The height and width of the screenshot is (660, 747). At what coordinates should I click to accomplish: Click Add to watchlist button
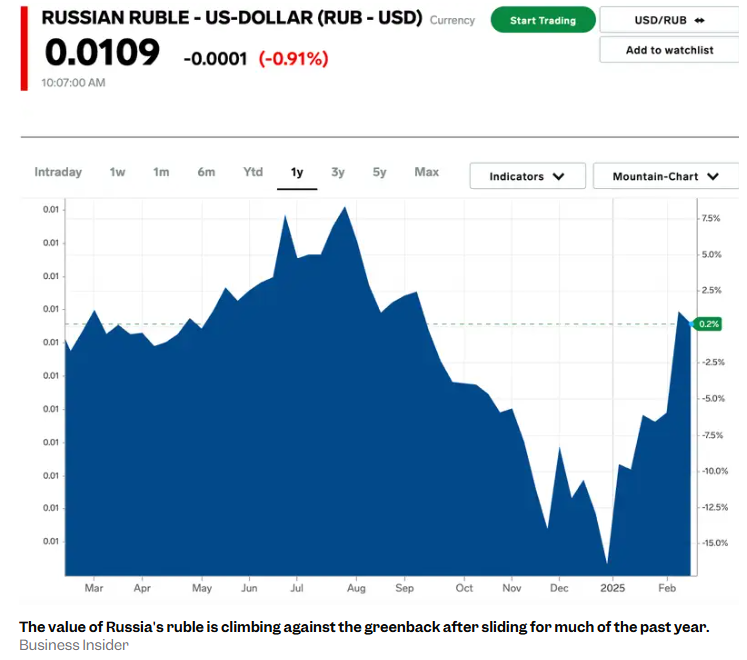click(669, 50)
